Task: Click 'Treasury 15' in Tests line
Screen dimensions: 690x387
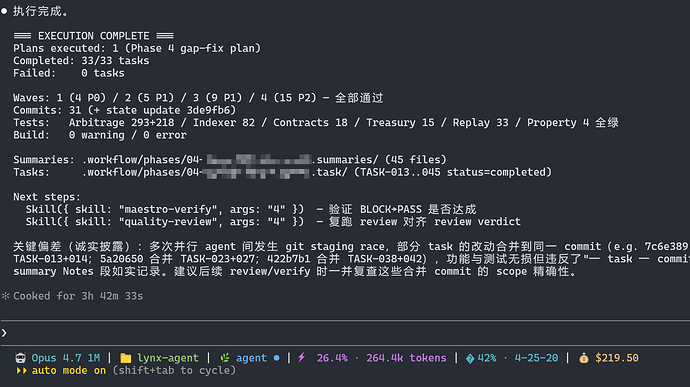Action: pos(400,122)
